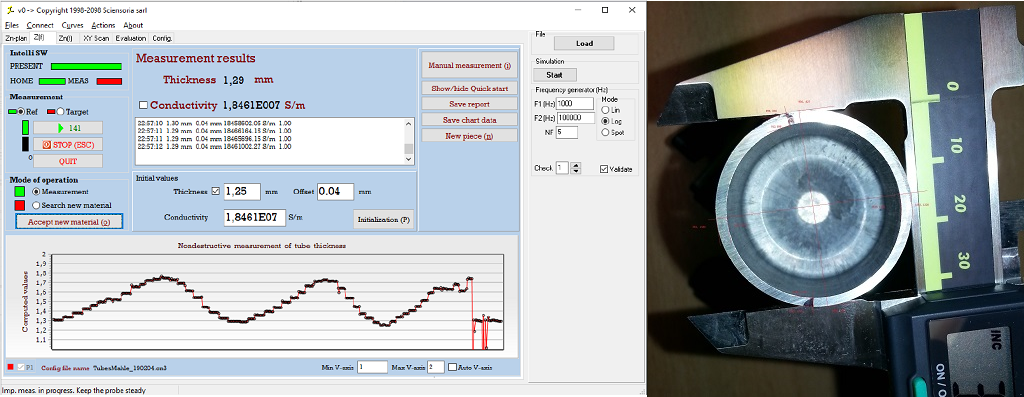Click the green PRESENT status bar
The image size is (1024, 397).
[86, 66]
